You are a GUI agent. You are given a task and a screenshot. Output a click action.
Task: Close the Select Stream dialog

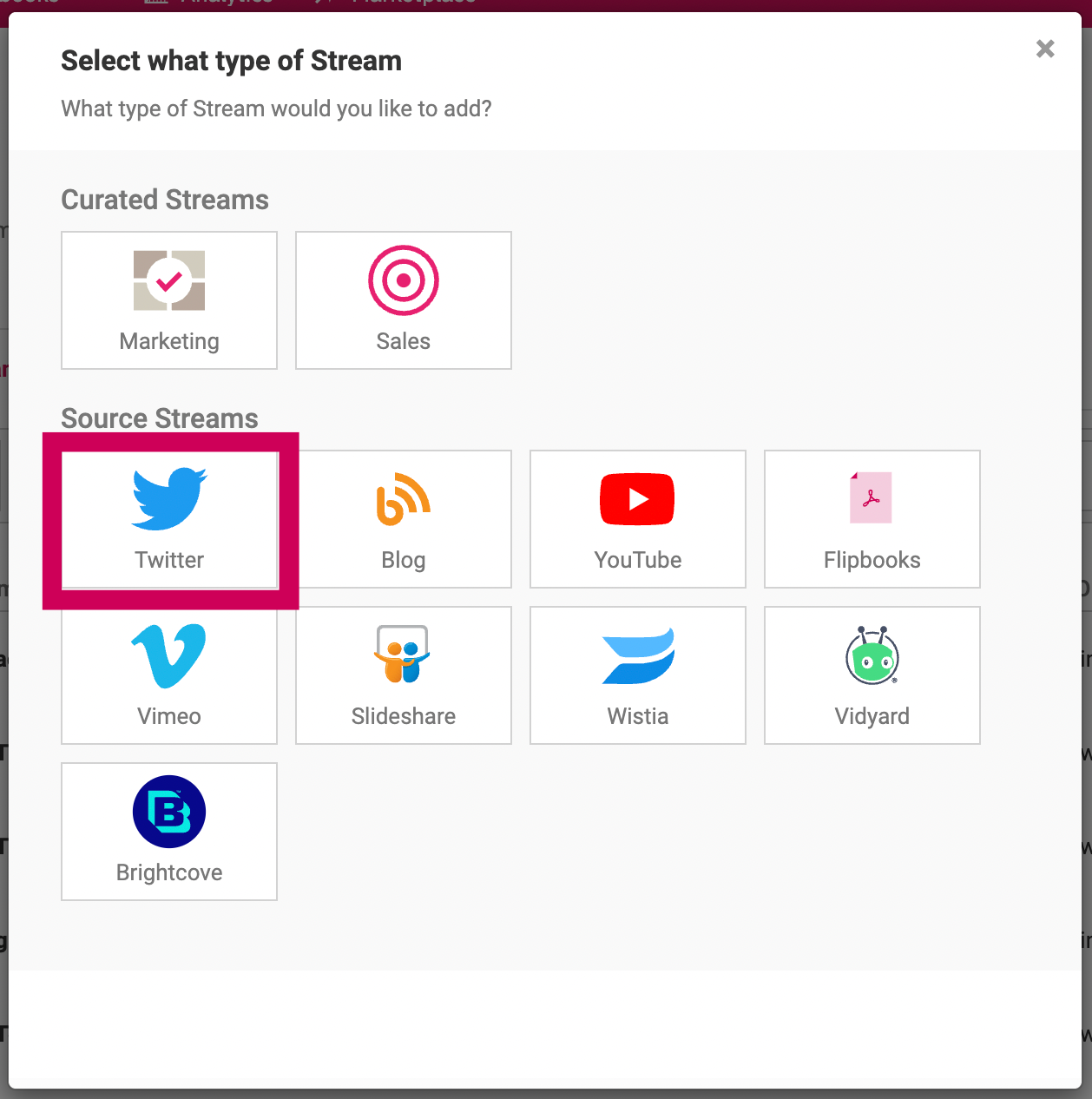tap(1045, 49)
